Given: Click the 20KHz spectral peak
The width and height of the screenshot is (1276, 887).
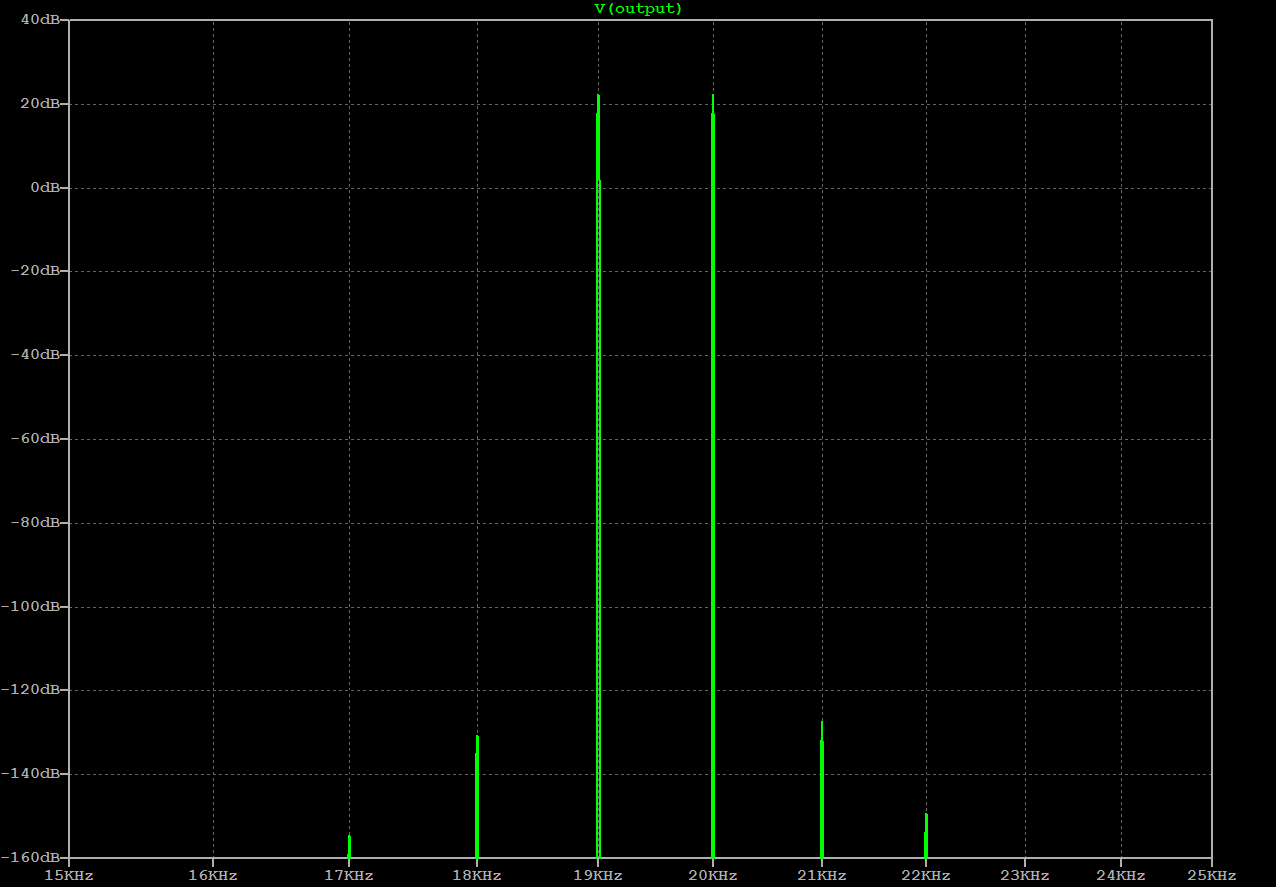Looking at the screenshot, I should coord(713,476).
